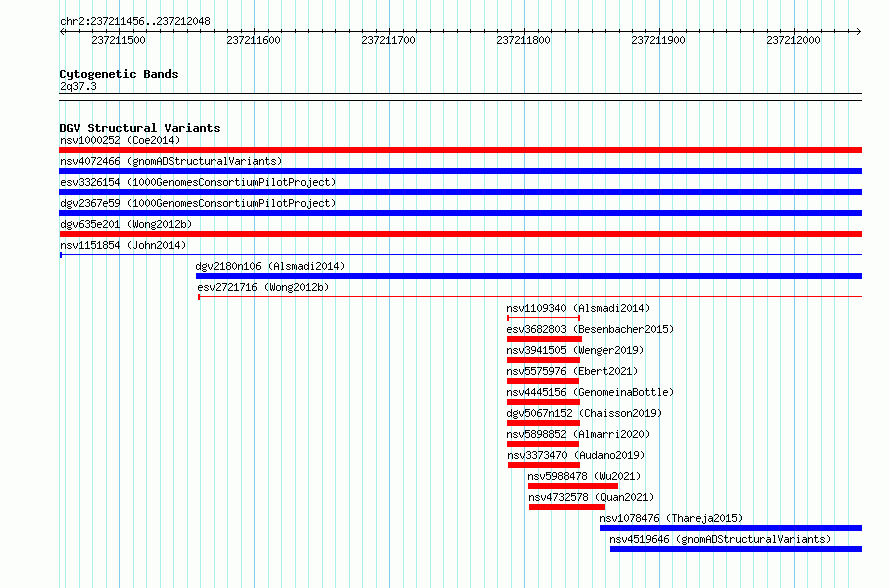Screen dimensions: 890x588
Task: Open the nsv4072466 (gnomADStructuralVariants) label
Action: [171, 161]
